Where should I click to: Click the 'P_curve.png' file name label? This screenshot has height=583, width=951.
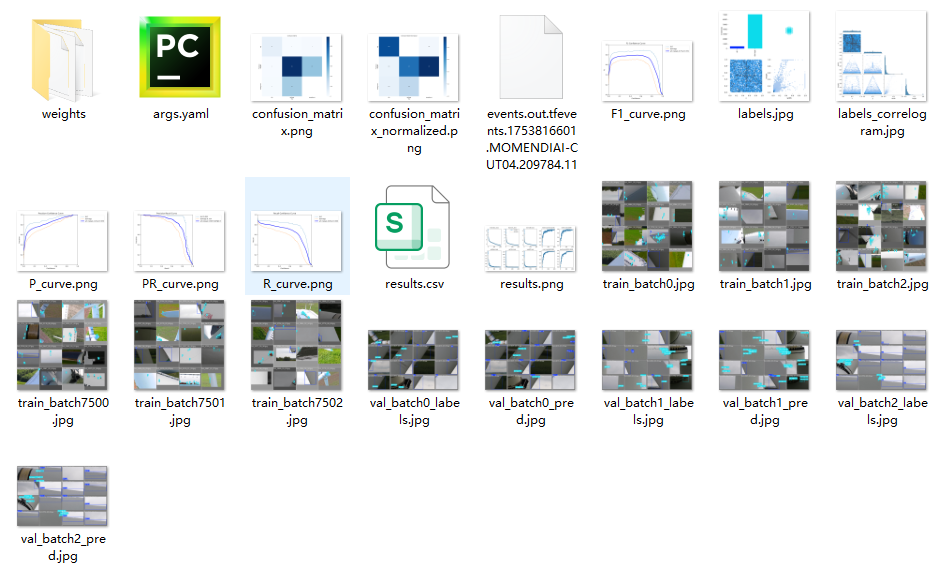[63, 284]
